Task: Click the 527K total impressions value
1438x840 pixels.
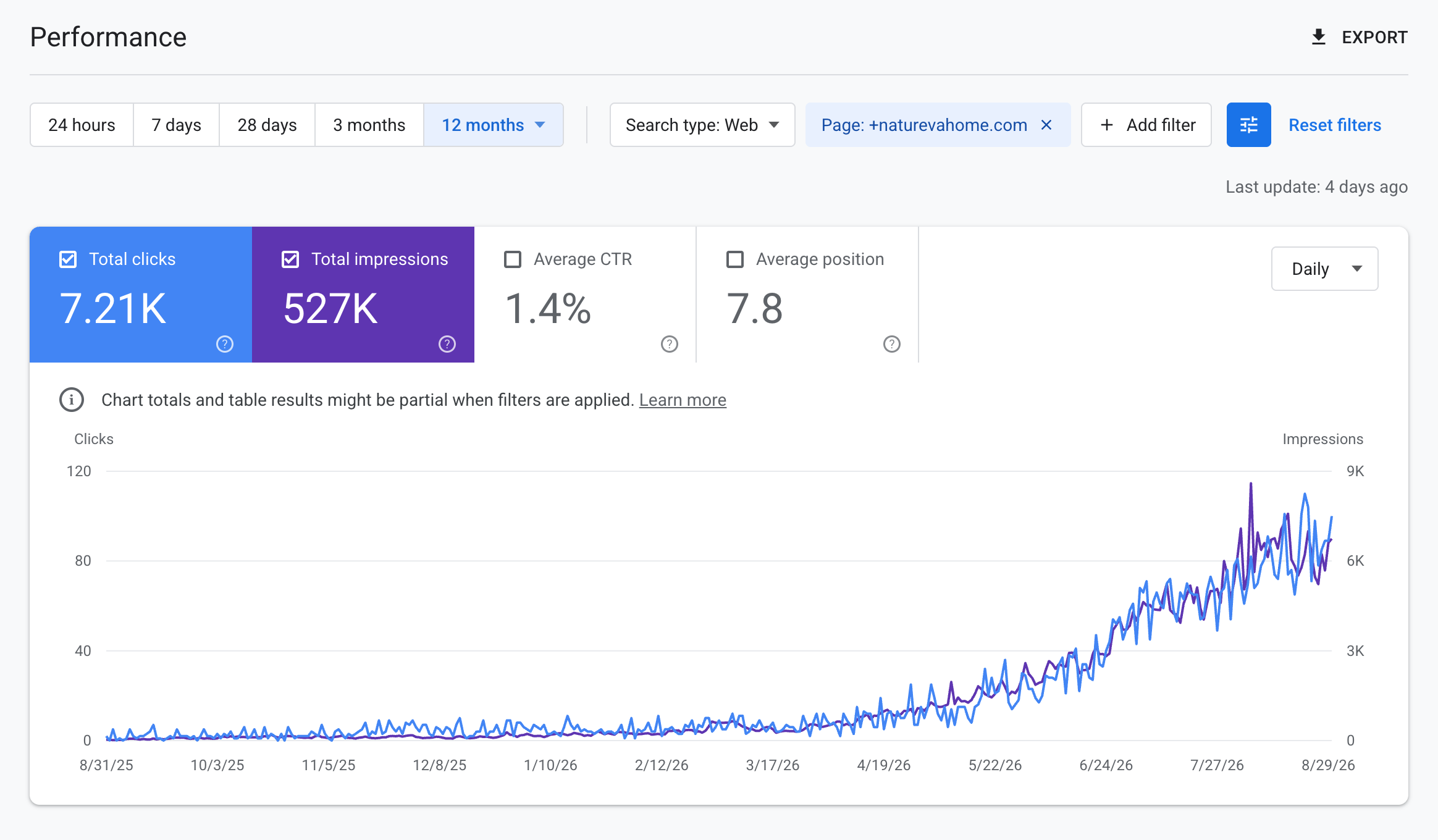Action: 330,308
